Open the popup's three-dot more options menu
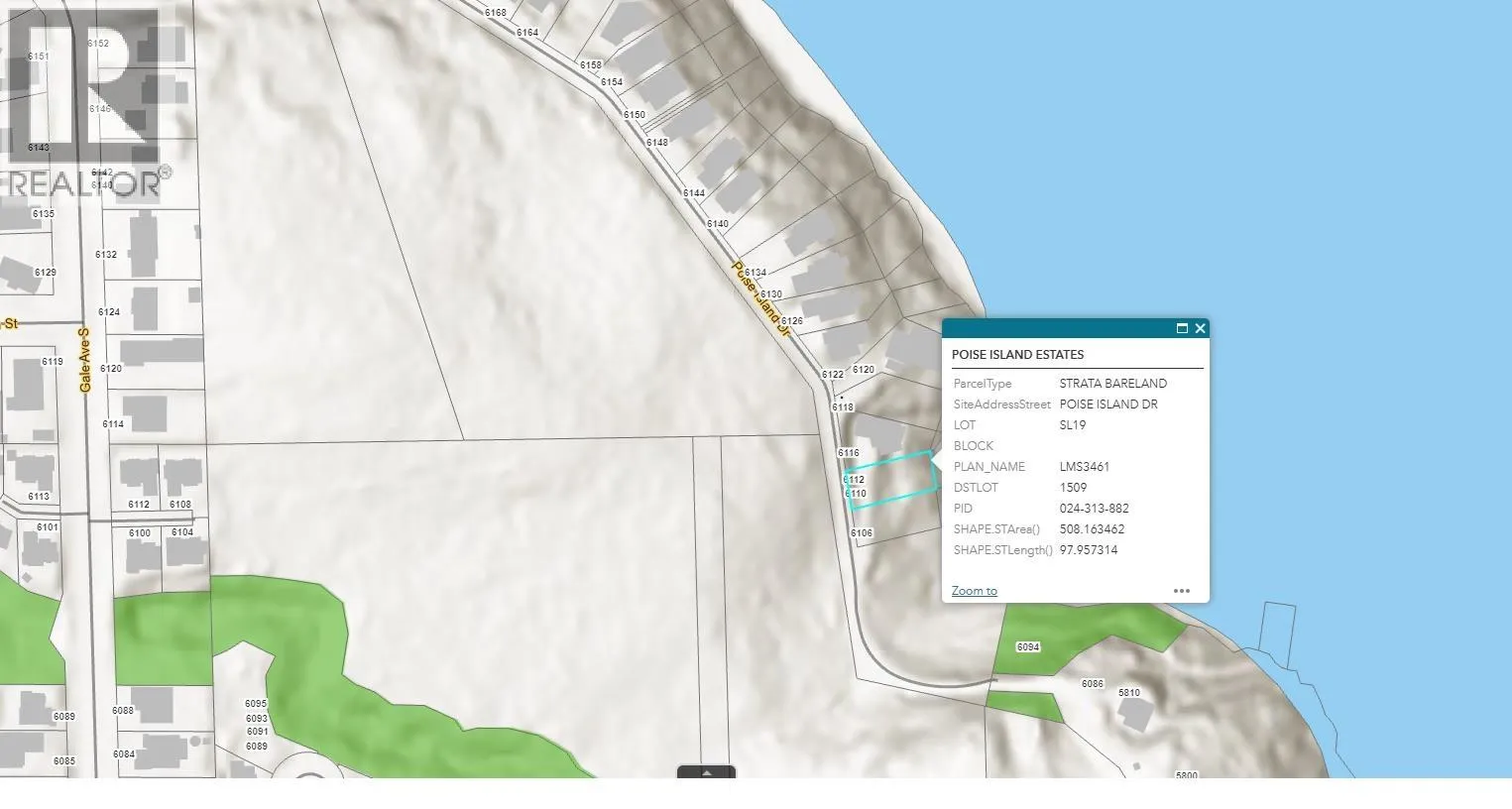The height and width of the screenshot is (809, 1512). (x=1181, y=591)
